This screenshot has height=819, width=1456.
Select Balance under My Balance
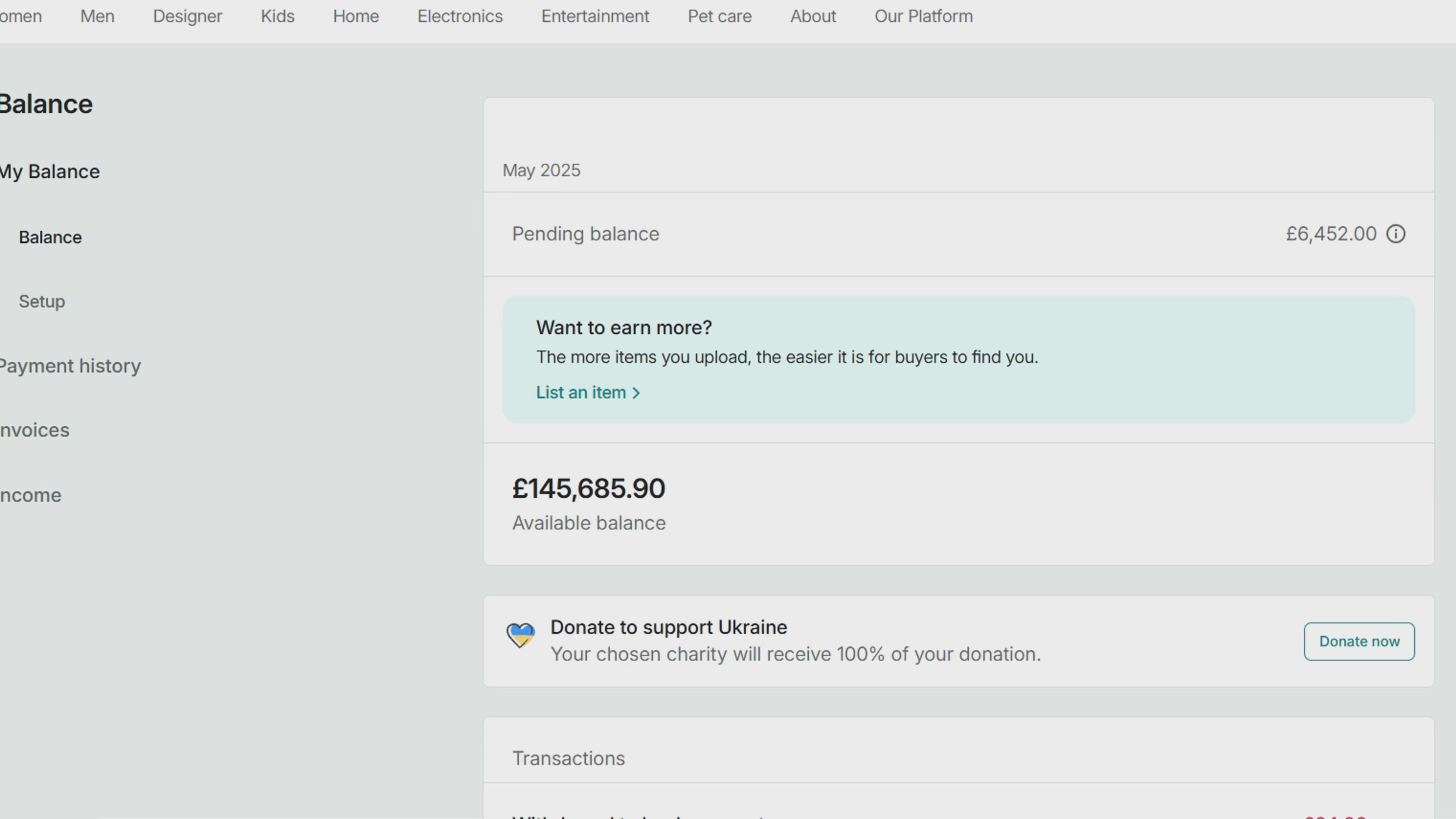(x=50, y=237)
